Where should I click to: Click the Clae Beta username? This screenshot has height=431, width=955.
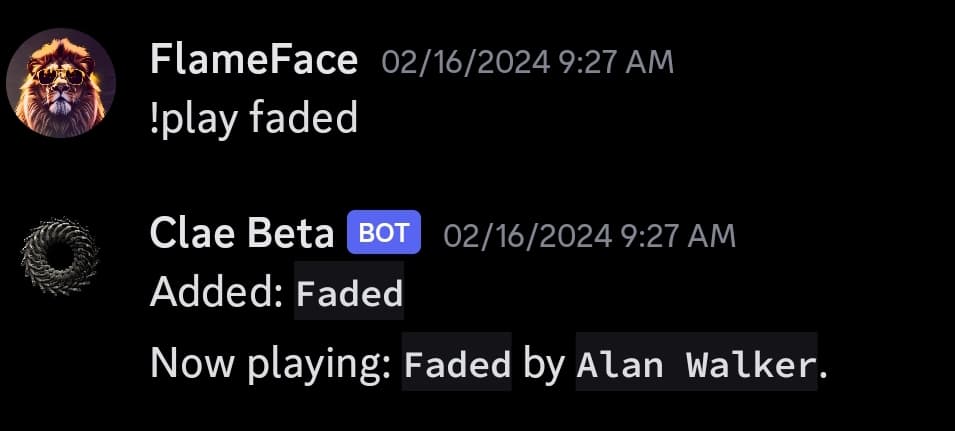coord(242,233)
